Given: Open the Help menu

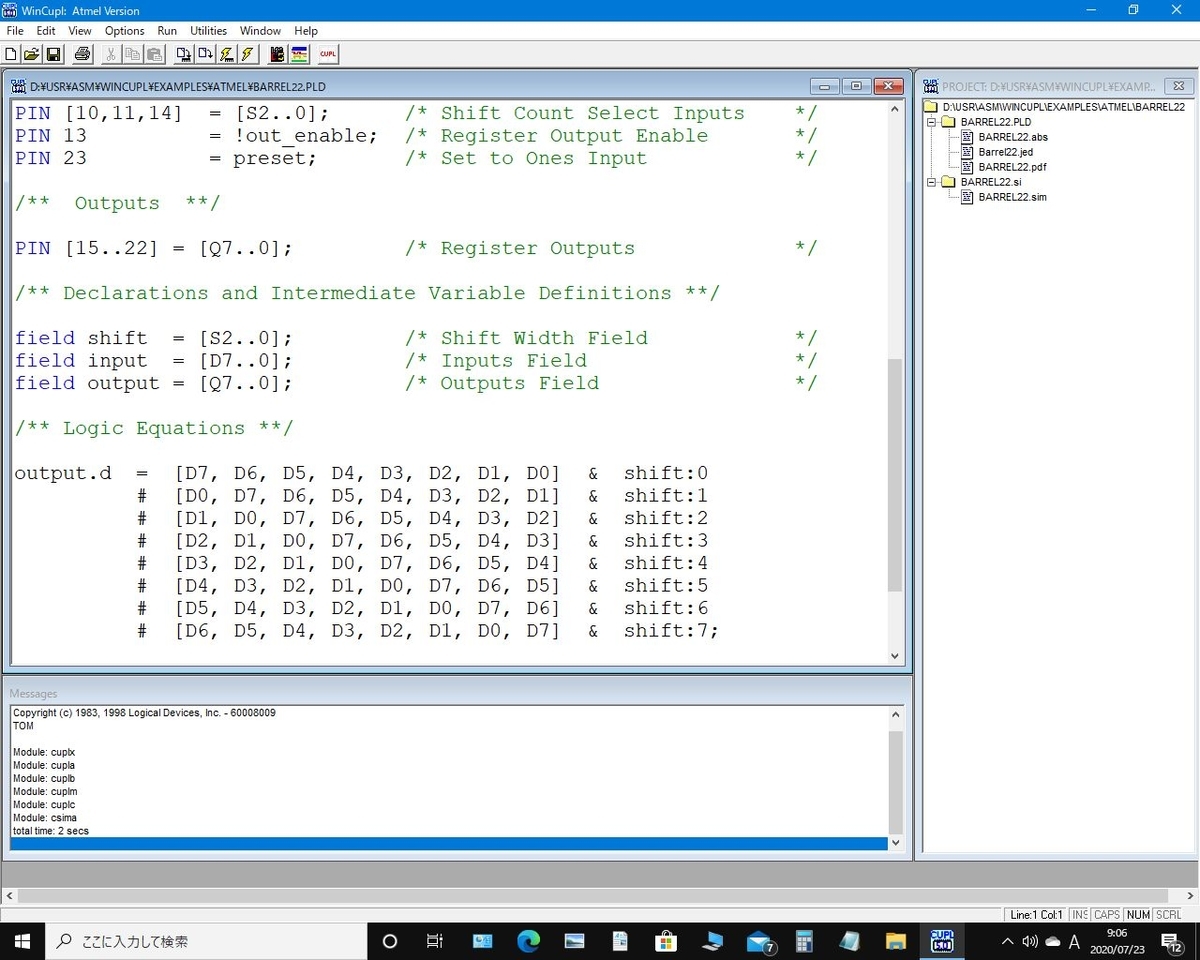Looking at the screenshot, I should tap(306, 31).
